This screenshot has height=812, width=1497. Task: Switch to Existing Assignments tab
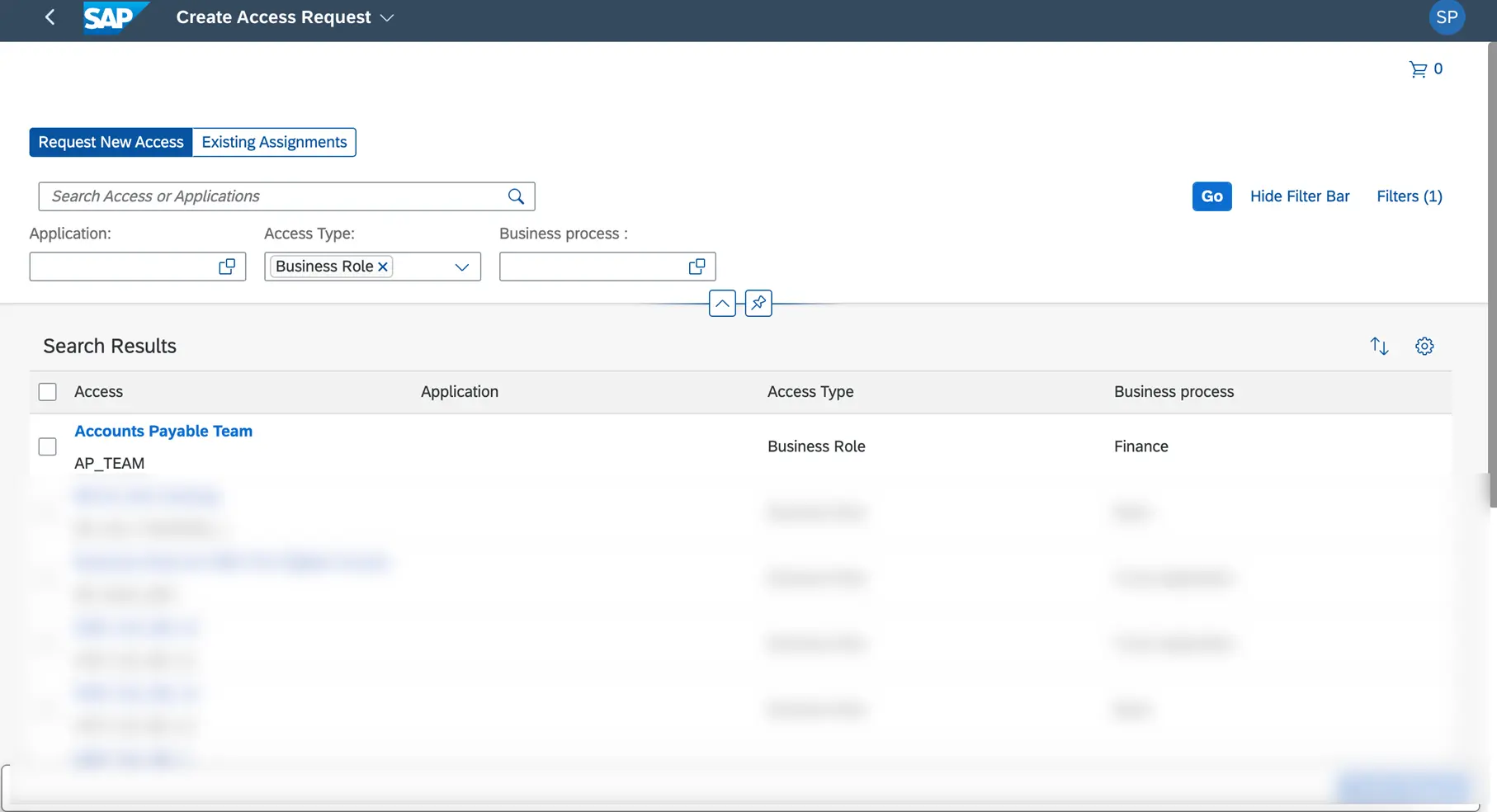(274, 142)
